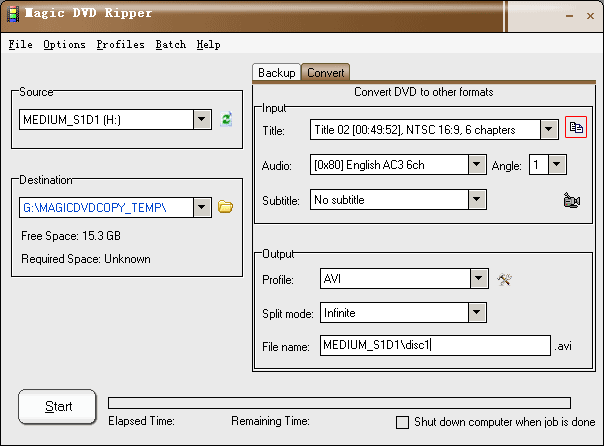Click 'Required Space: Unknown' text
This screenshot has height=446, width=604.
86,259
